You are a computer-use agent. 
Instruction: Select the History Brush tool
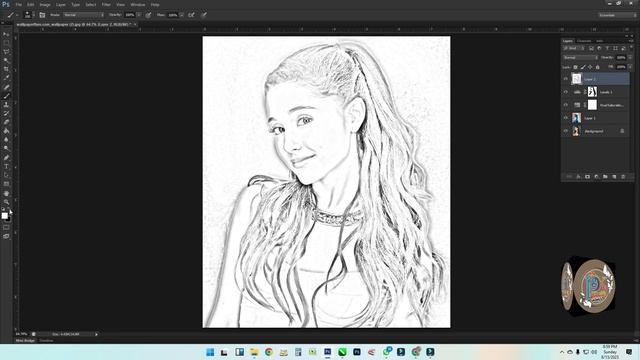[x=6, y=113]
